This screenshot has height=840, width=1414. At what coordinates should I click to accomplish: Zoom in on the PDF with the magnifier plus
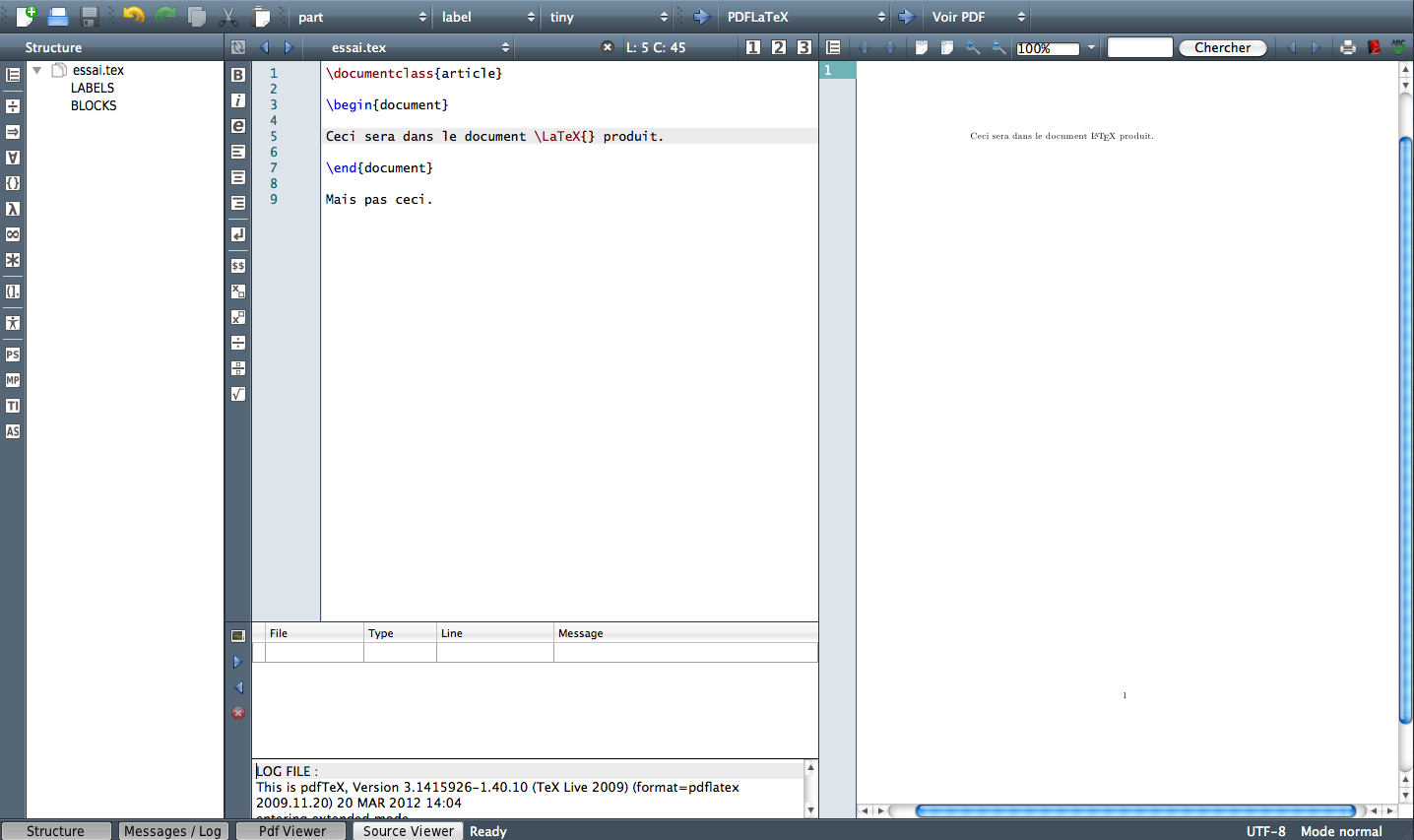coord(973,47)
